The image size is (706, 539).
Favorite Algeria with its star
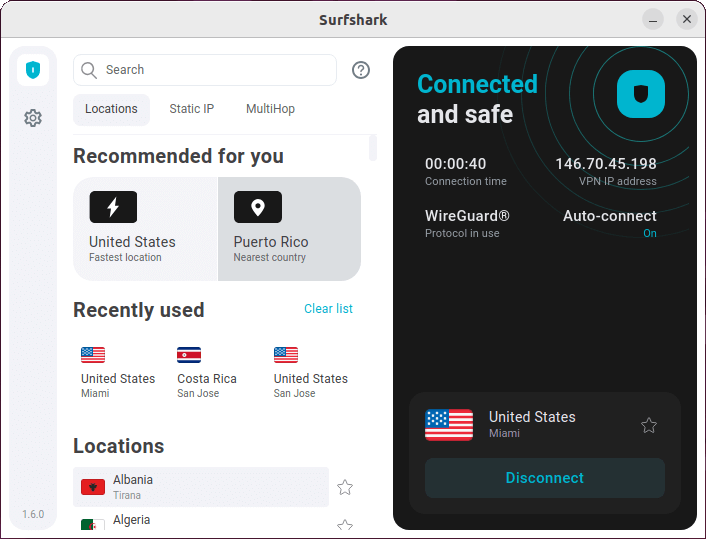345,525
